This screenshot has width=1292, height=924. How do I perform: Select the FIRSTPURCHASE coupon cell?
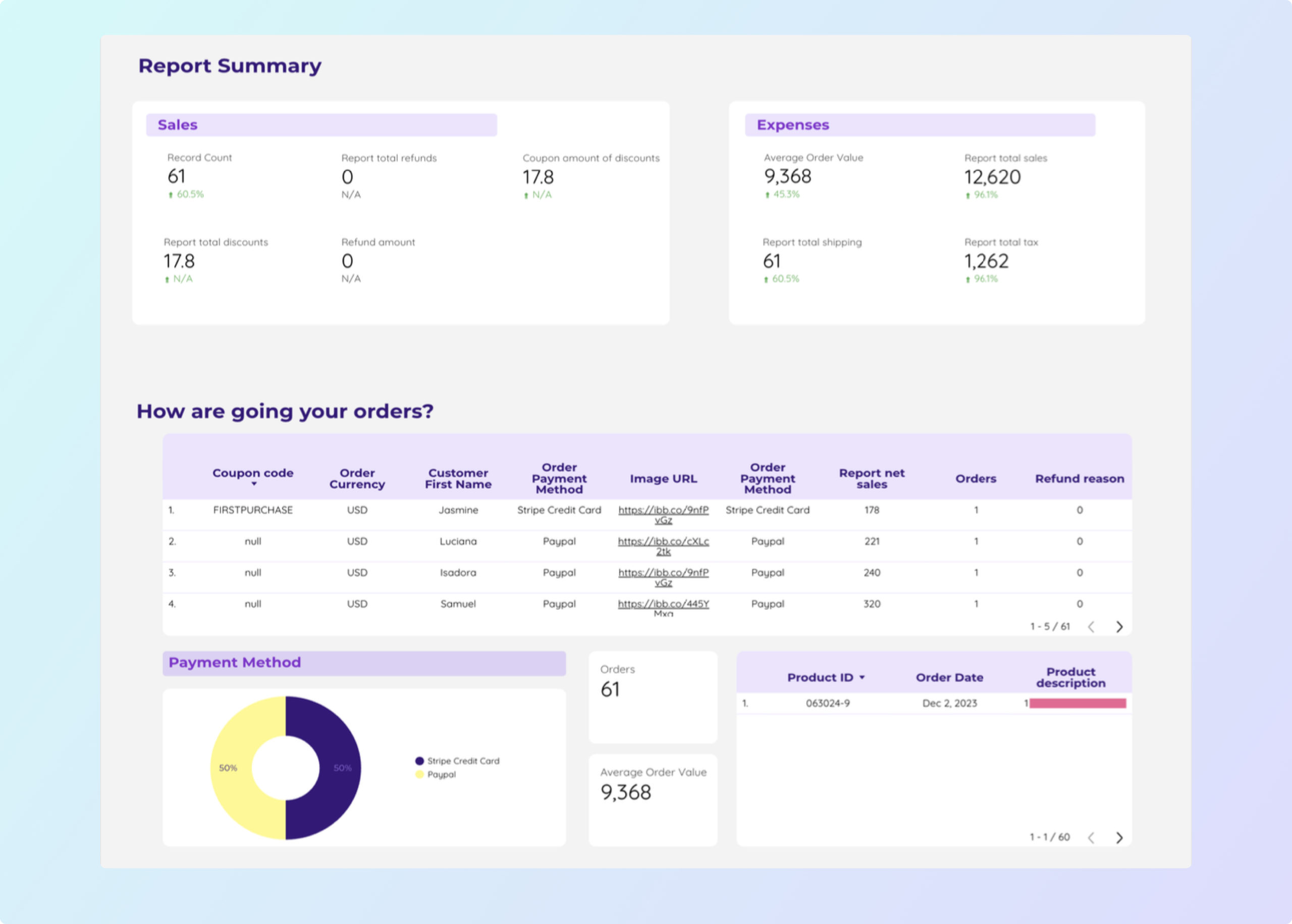coord(253,510)
